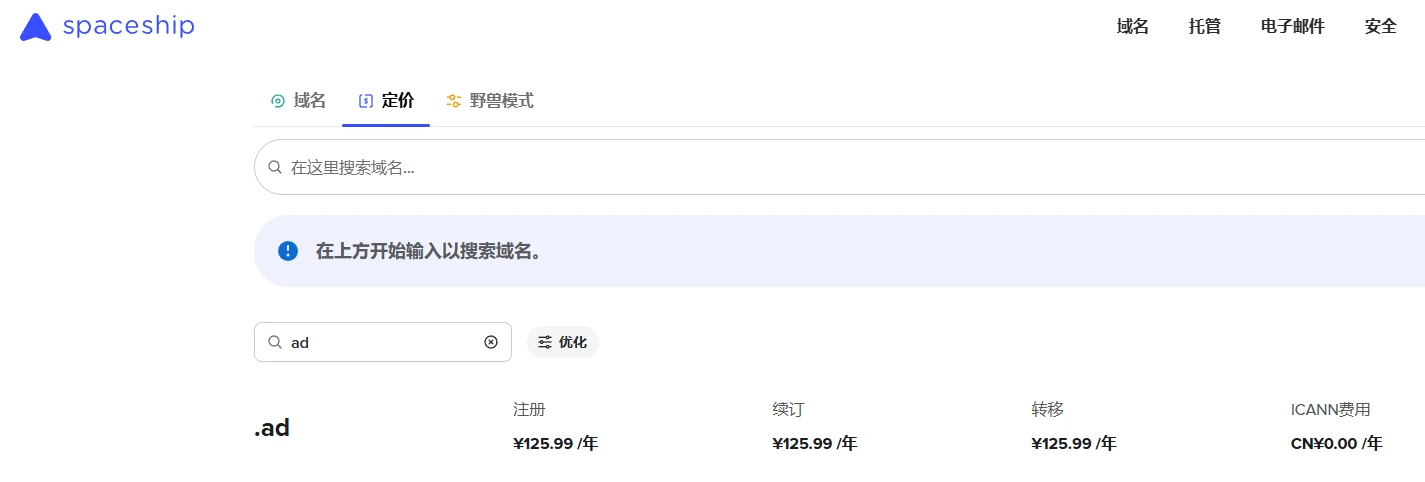Image resolution: width=1425 pixels, height=482 pixels.
Task: Open the 电子邮件 menu in the top navigation
Action: (1293, 27)
